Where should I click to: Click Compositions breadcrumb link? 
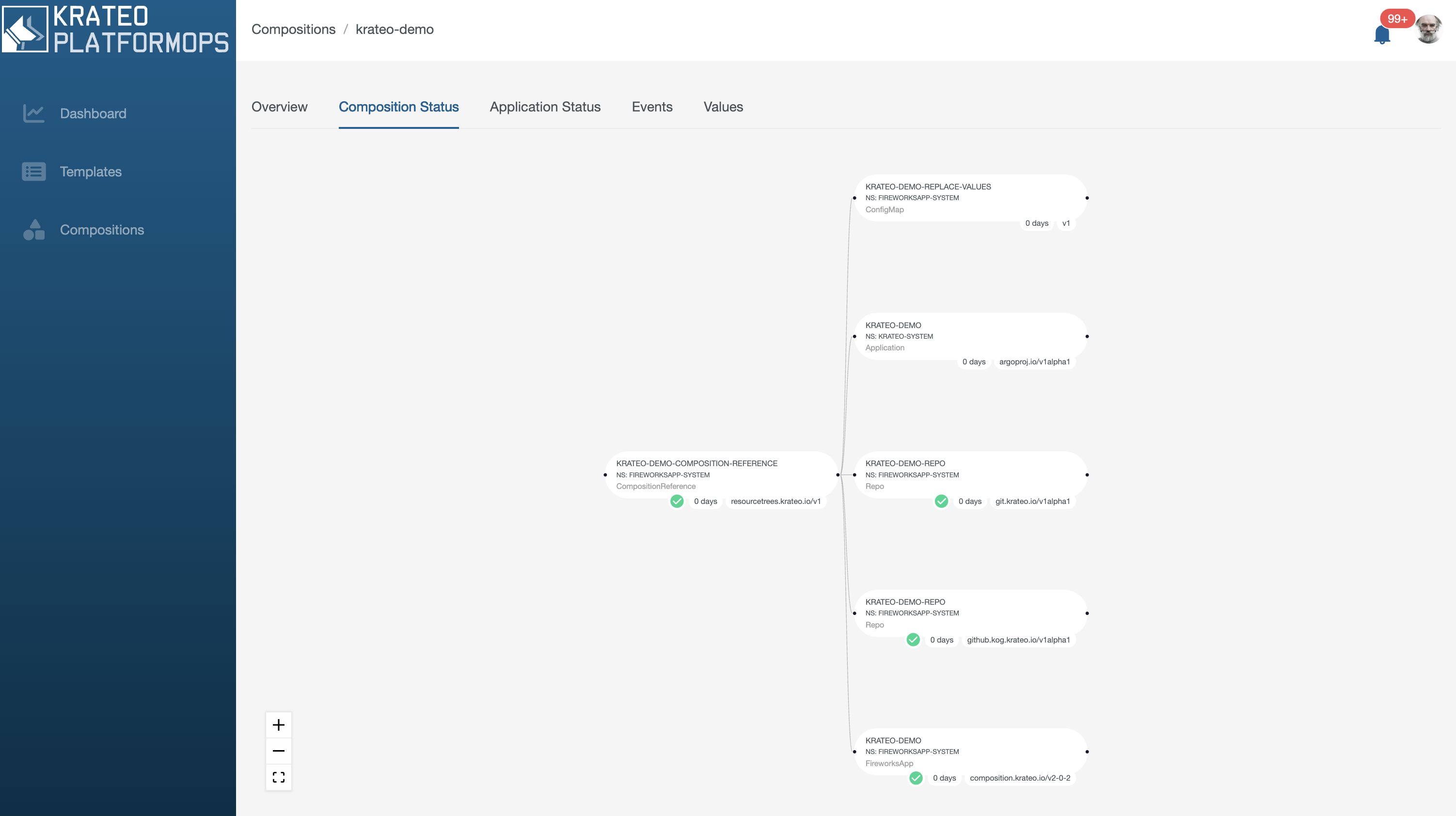(x=293, y=30)
